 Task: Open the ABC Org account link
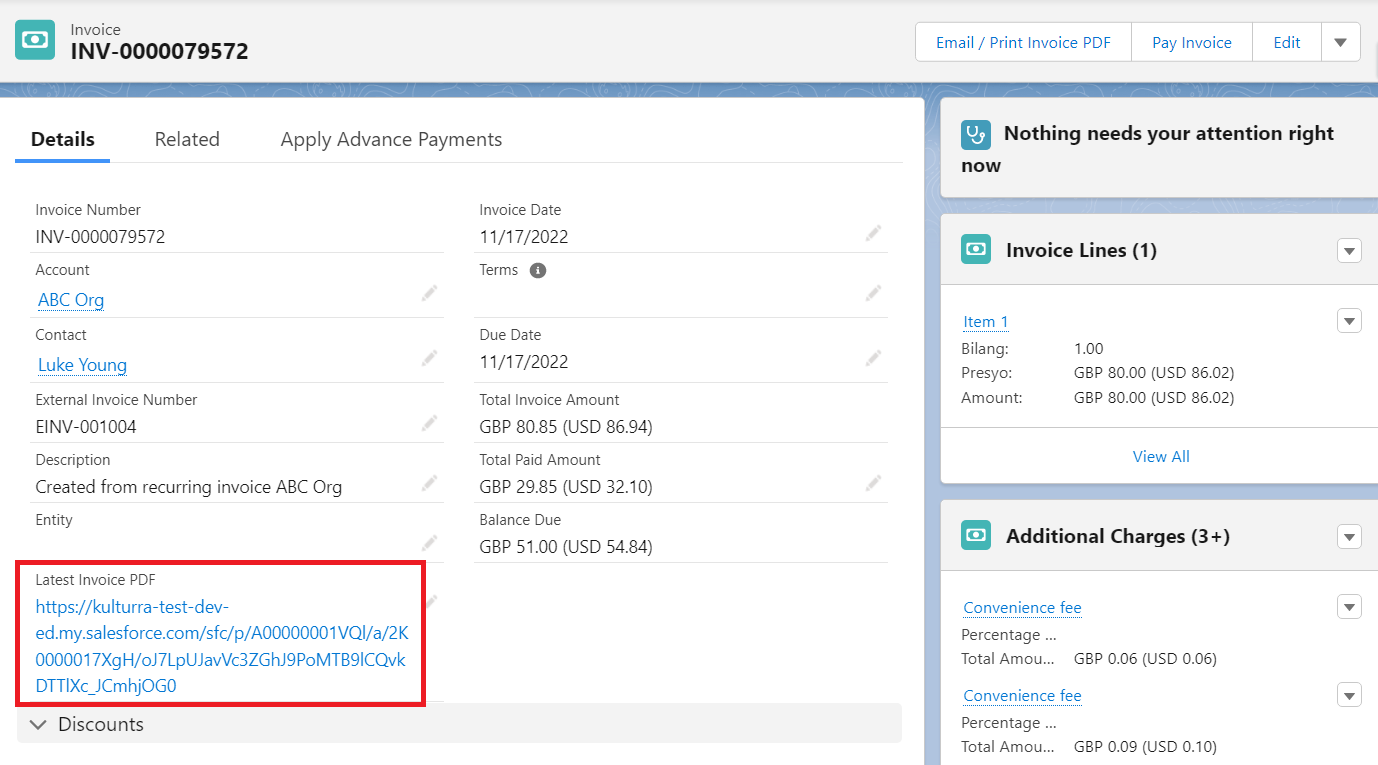tap(71, 300)
